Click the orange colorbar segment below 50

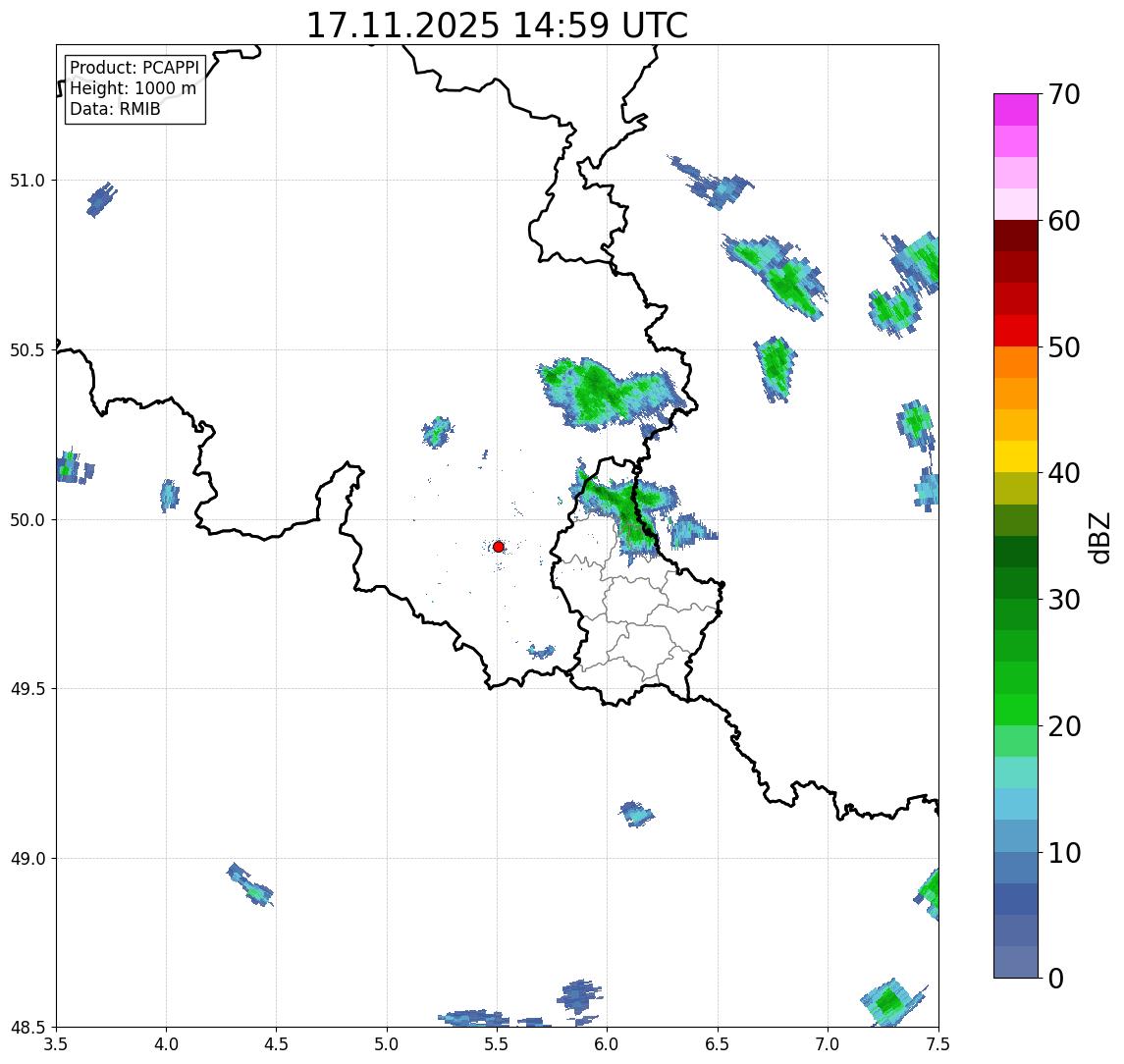1016,362
